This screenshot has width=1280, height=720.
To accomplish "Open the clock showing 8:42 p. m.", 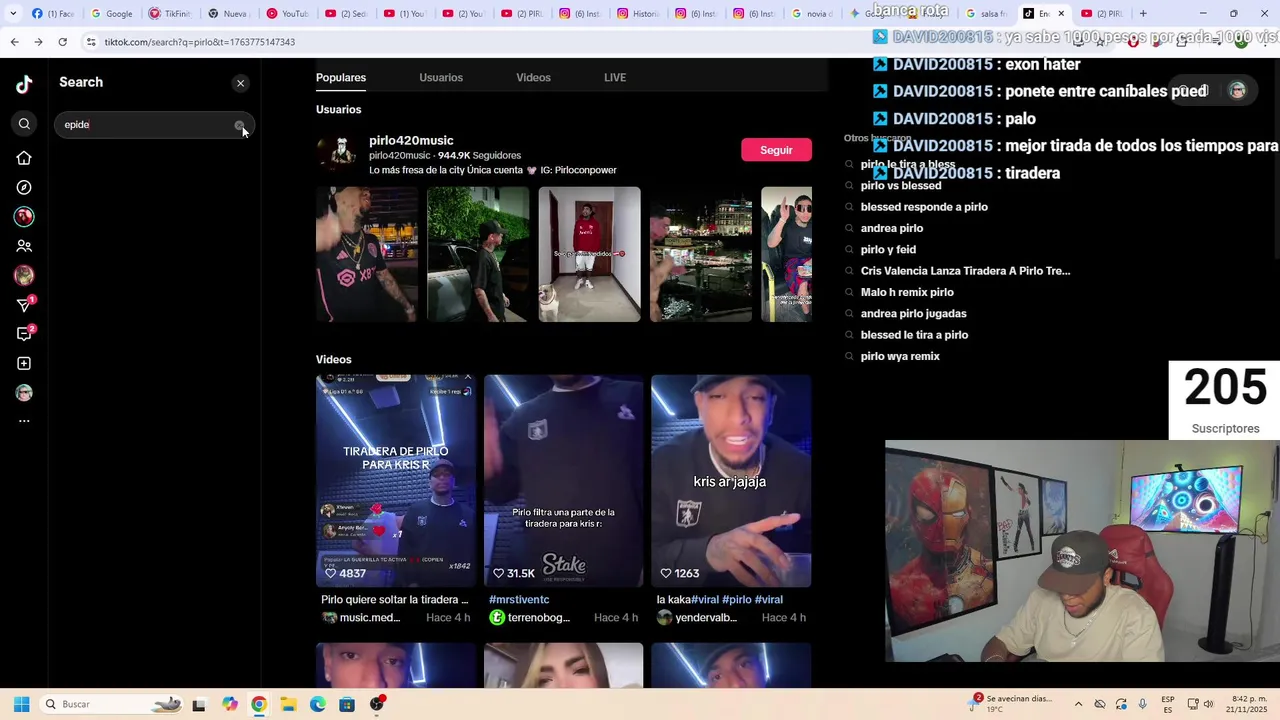I will click(1250, 704).
